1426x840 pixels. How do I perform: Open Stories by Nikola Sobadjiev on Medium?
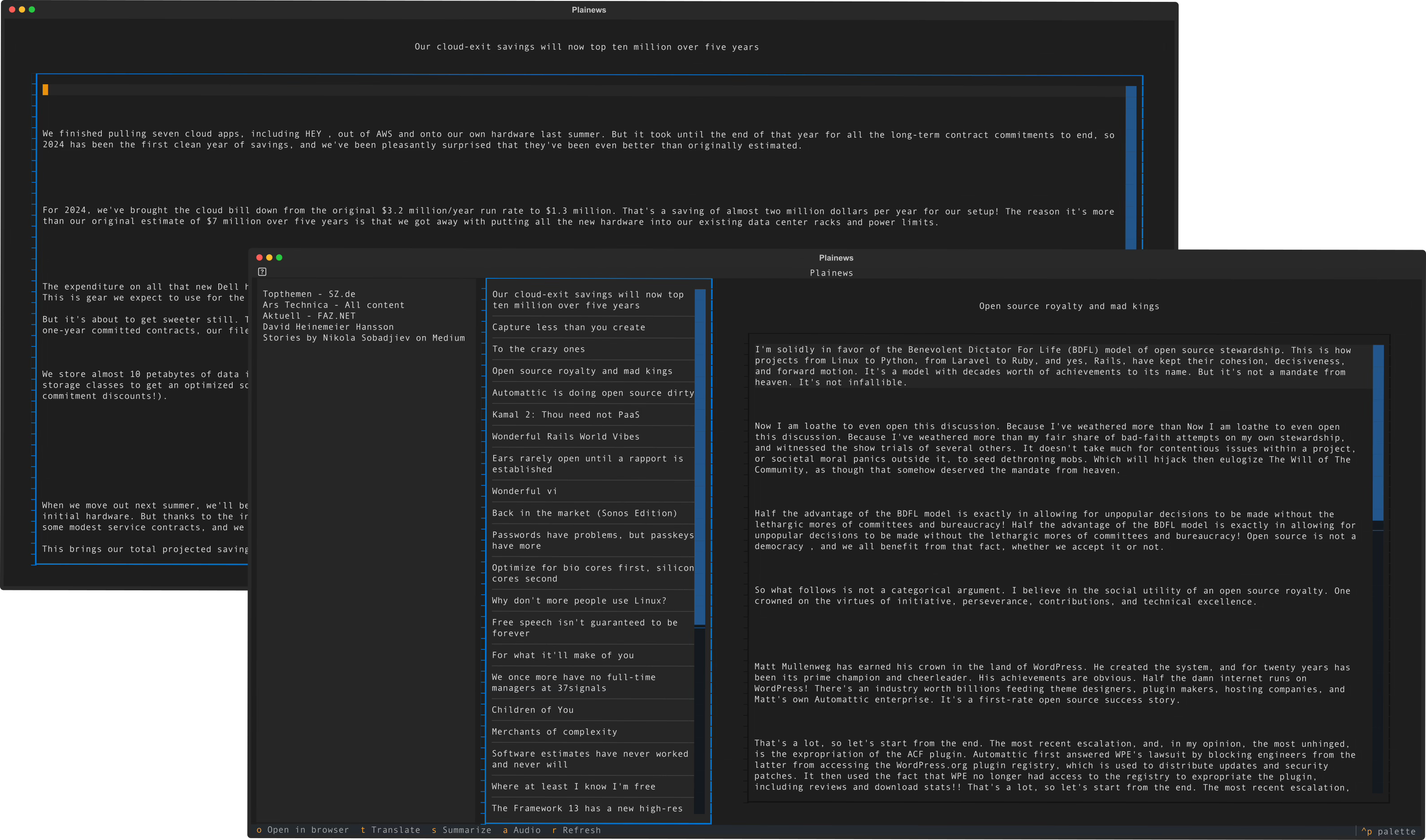[x=364, y=338]
